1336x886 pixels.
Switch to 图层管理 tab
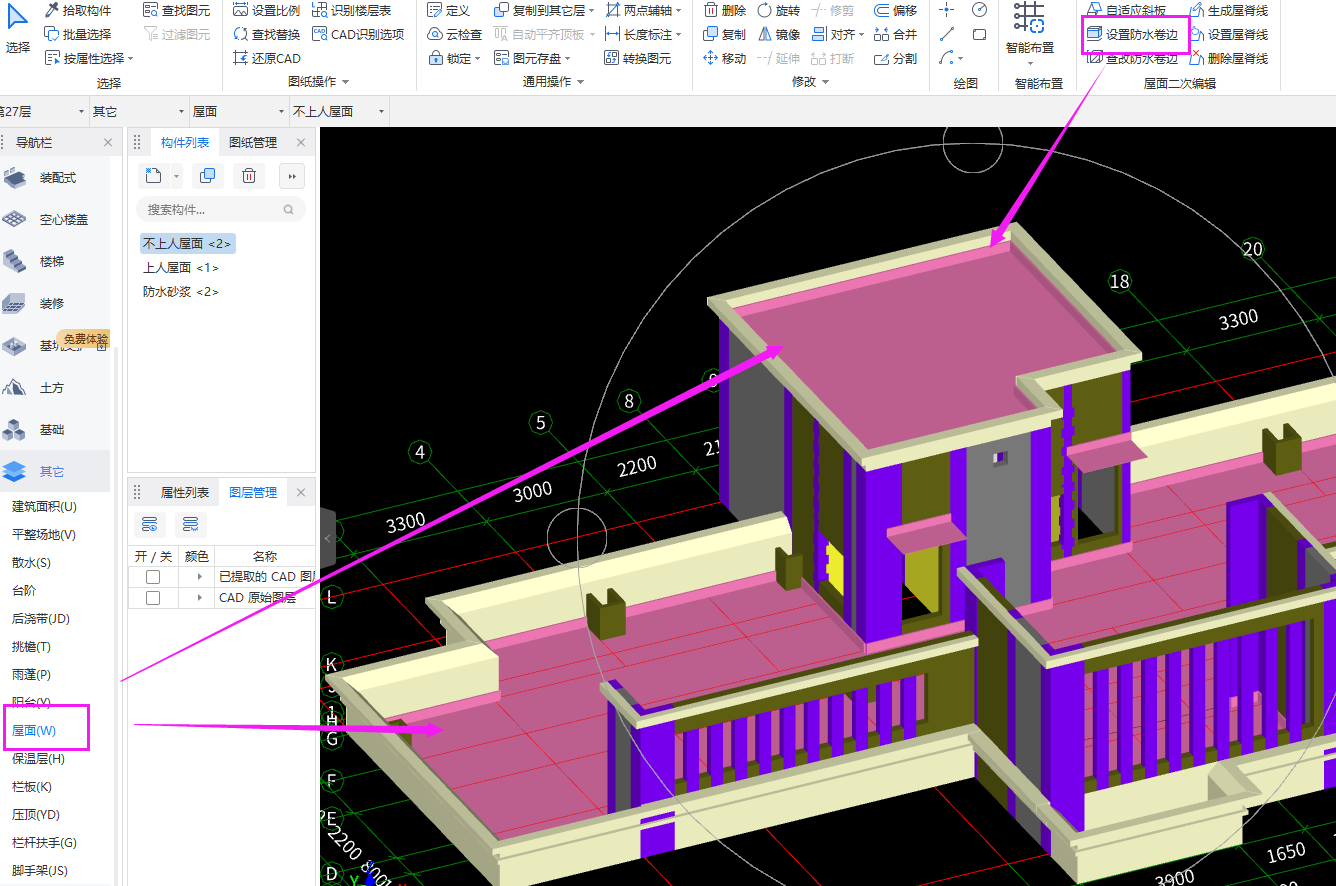tap(253, 492)
